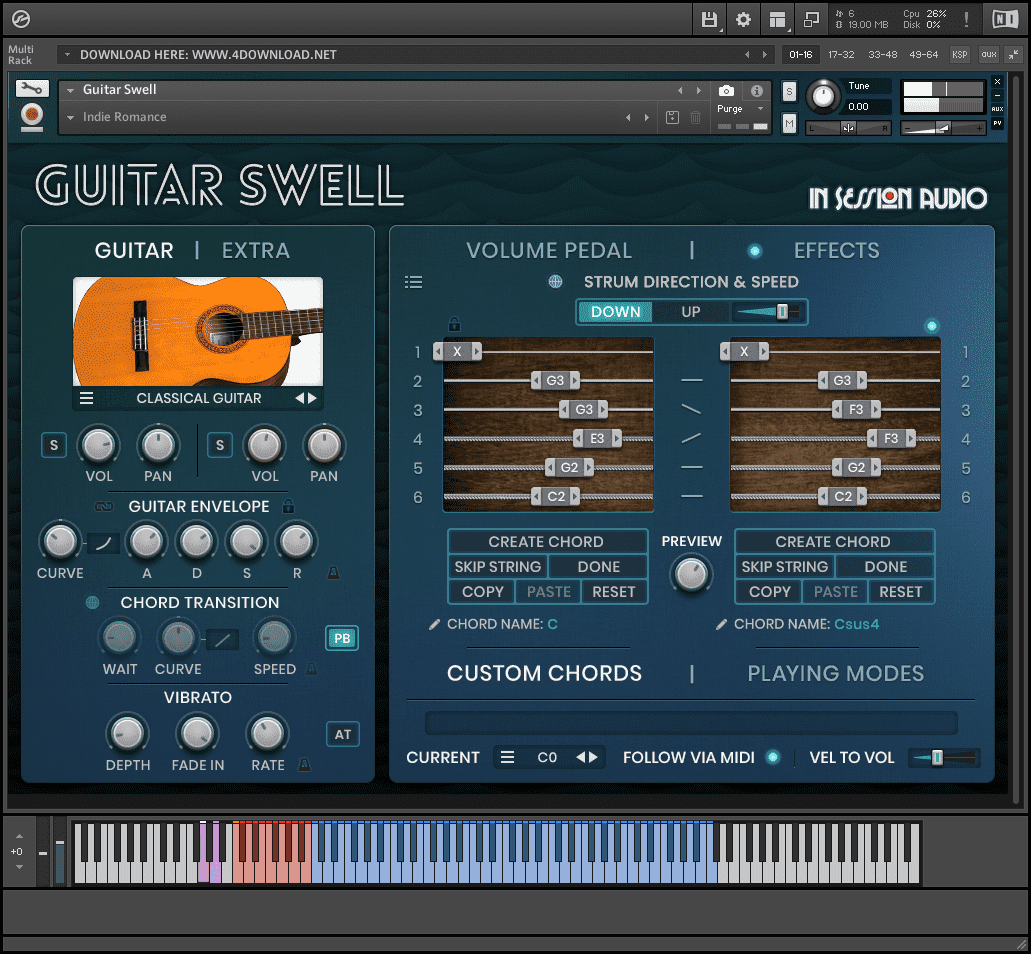Open the Effects tab
Screen dimensions: 1031x954
[x=836, y=250]
